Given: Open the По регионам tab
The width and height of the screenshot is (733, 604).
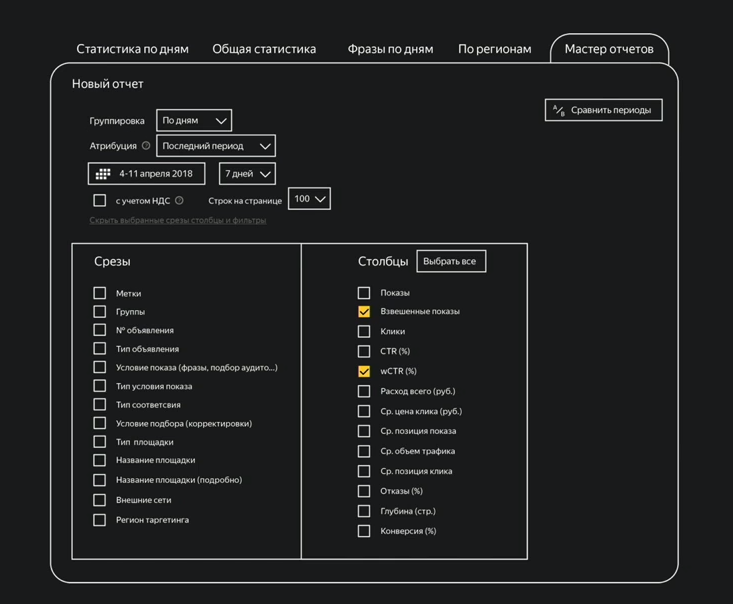Looking at the screenshot, I should coord(494,49).
